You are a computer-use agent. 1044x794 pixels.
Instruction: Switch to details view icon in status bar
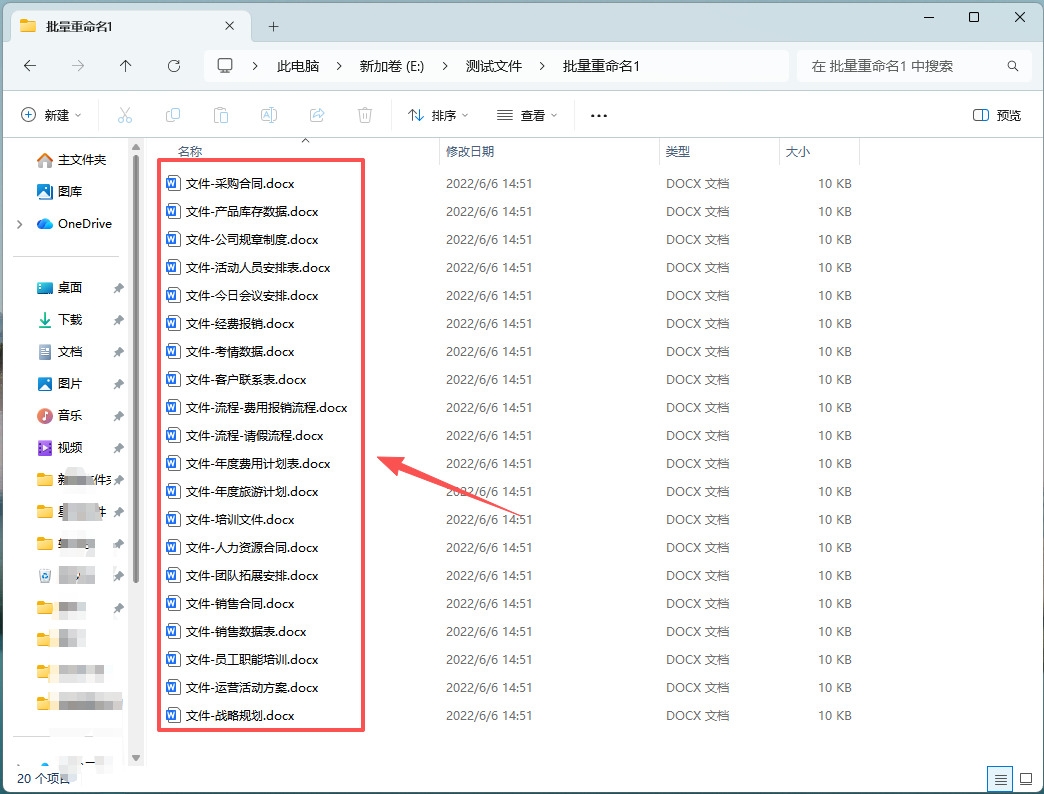(x=999, y=779)
